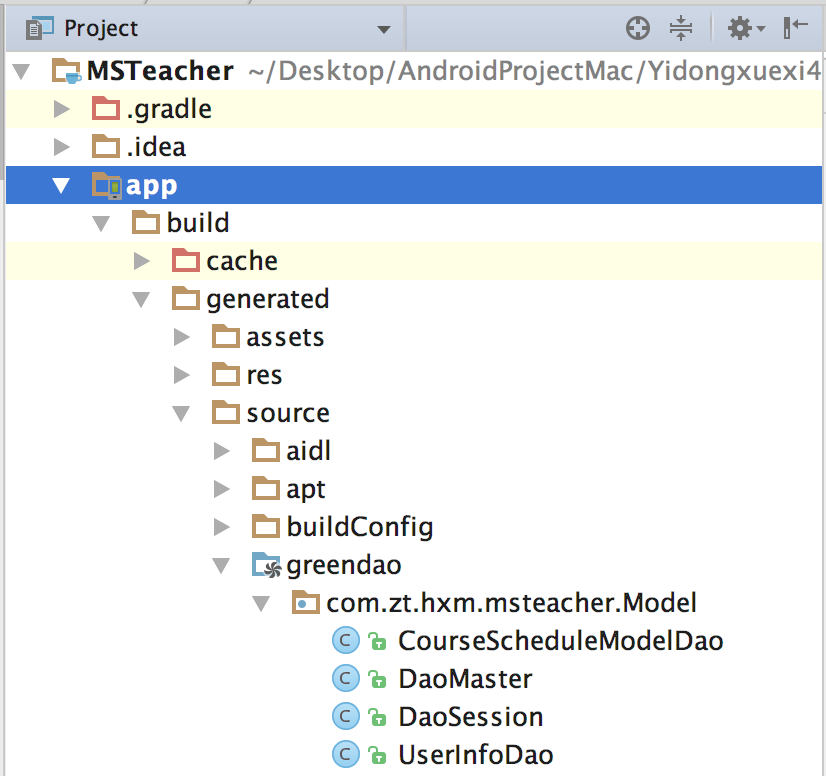Select the assets folder name
The image size is (826, 776).
point(285,337)
